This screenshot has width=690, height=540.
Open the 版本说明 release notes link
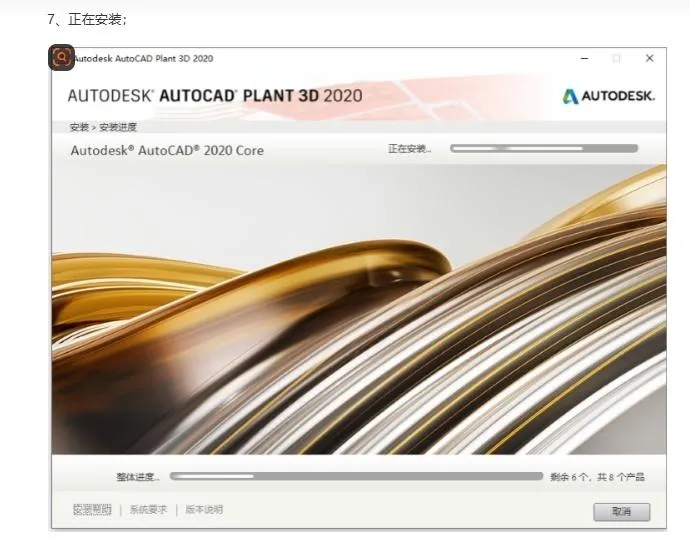click(204, 510)
